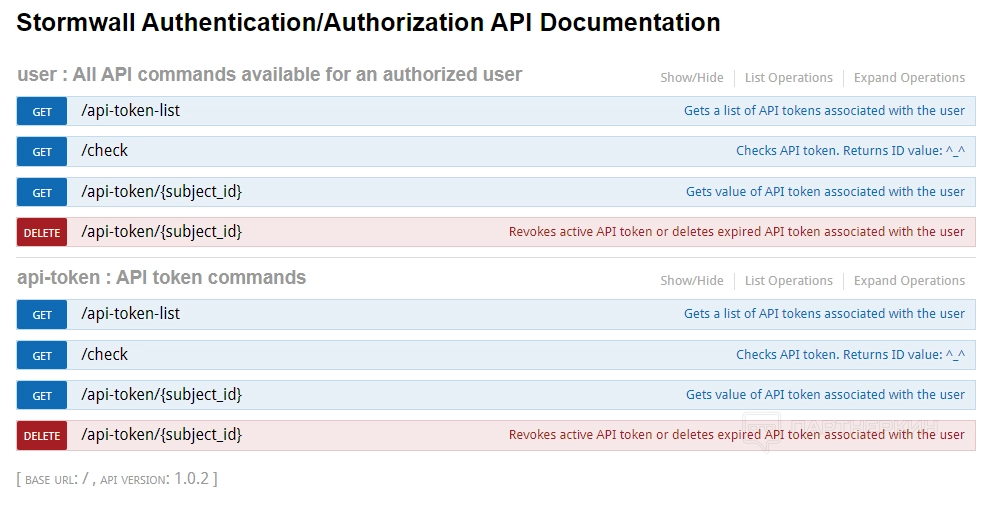Open /api-token-list path link in user section

[130, 111]
